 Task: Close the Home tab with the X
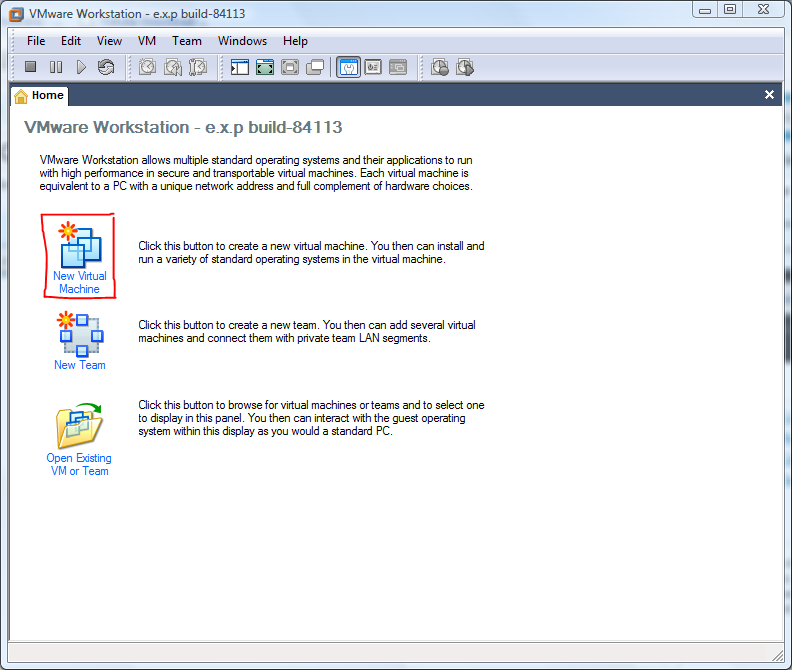point(769,94)
